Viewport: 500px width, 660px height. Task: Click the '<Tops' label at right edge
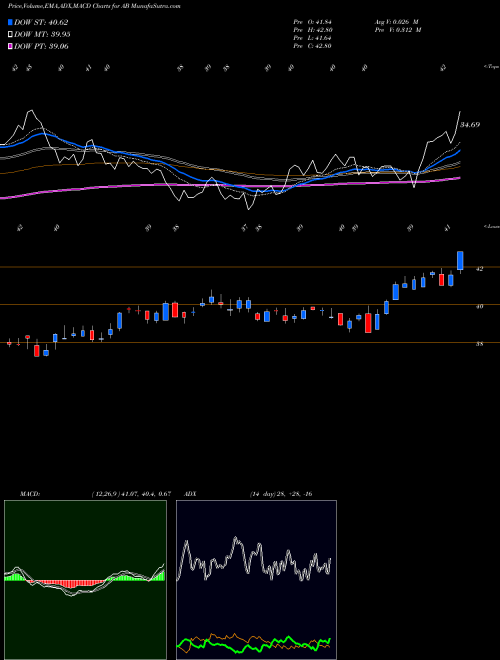click(x=491, y=67)
